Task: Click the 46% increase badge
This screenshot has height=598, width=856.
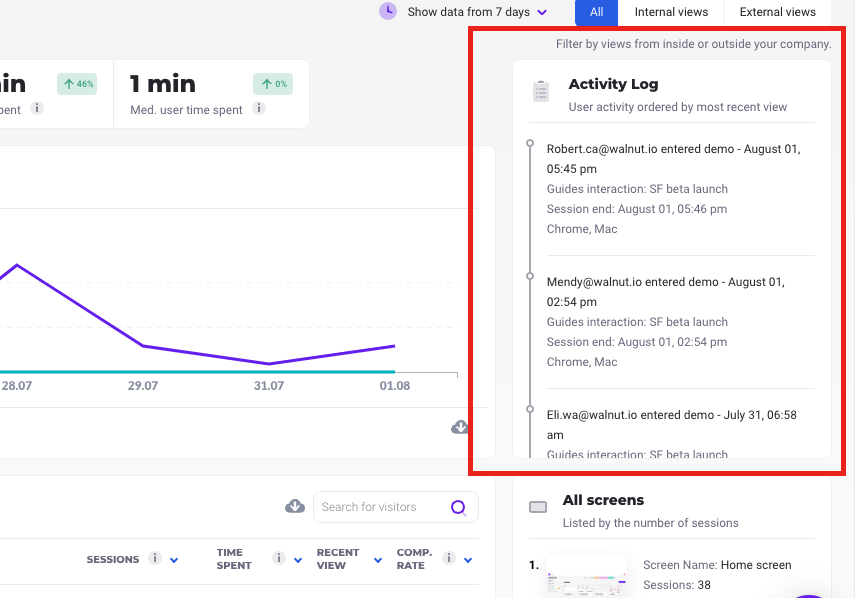Action: coord(77,84)
